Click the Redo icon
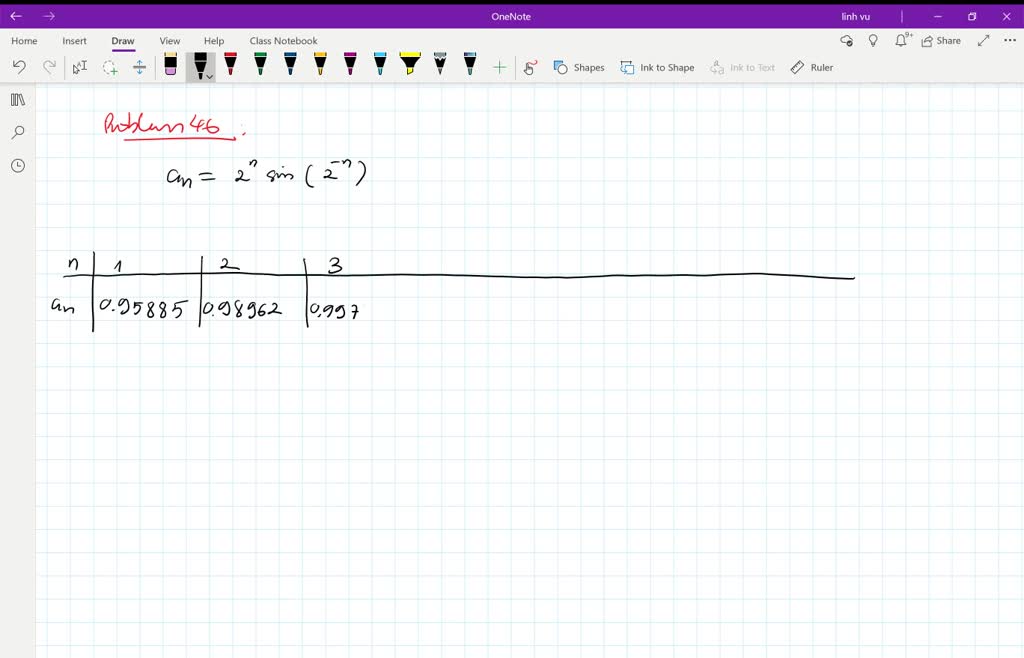Screen dimensions: 1024x658 coord(49,66)
